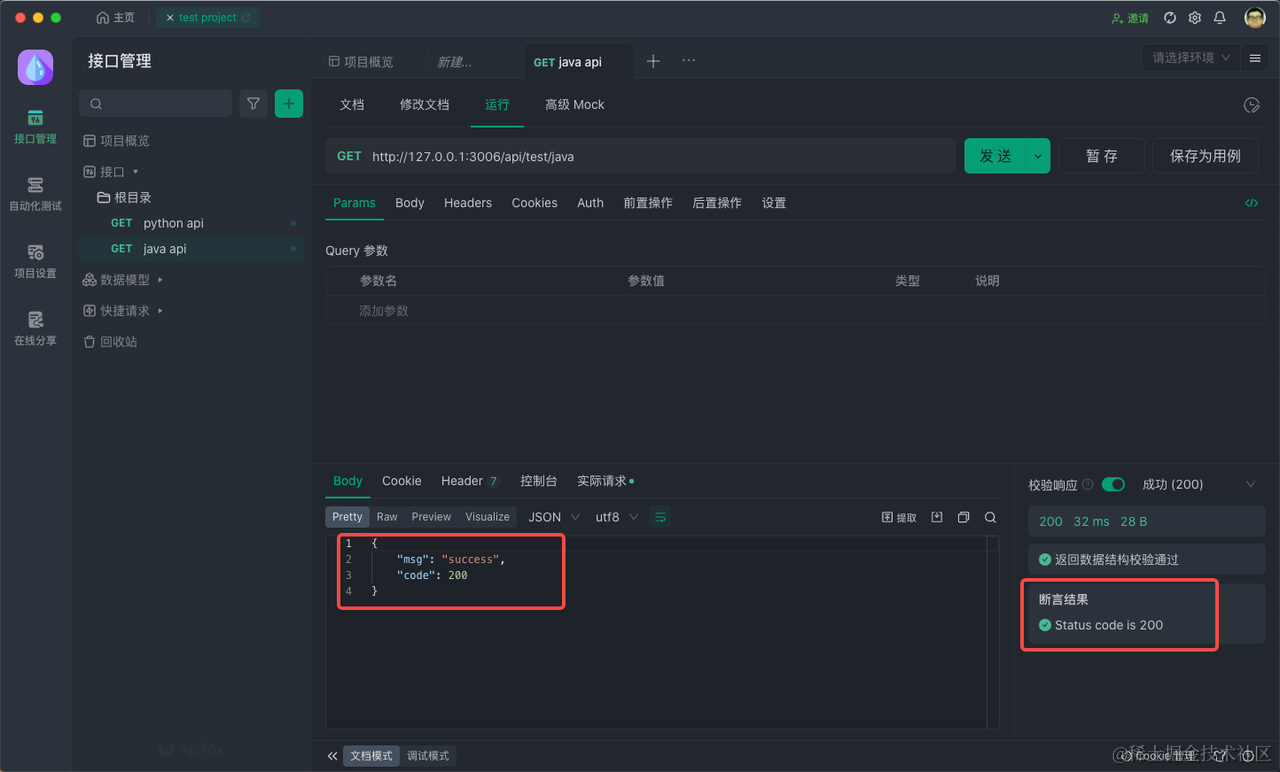Open the response Cookie tab

(402, 481)
